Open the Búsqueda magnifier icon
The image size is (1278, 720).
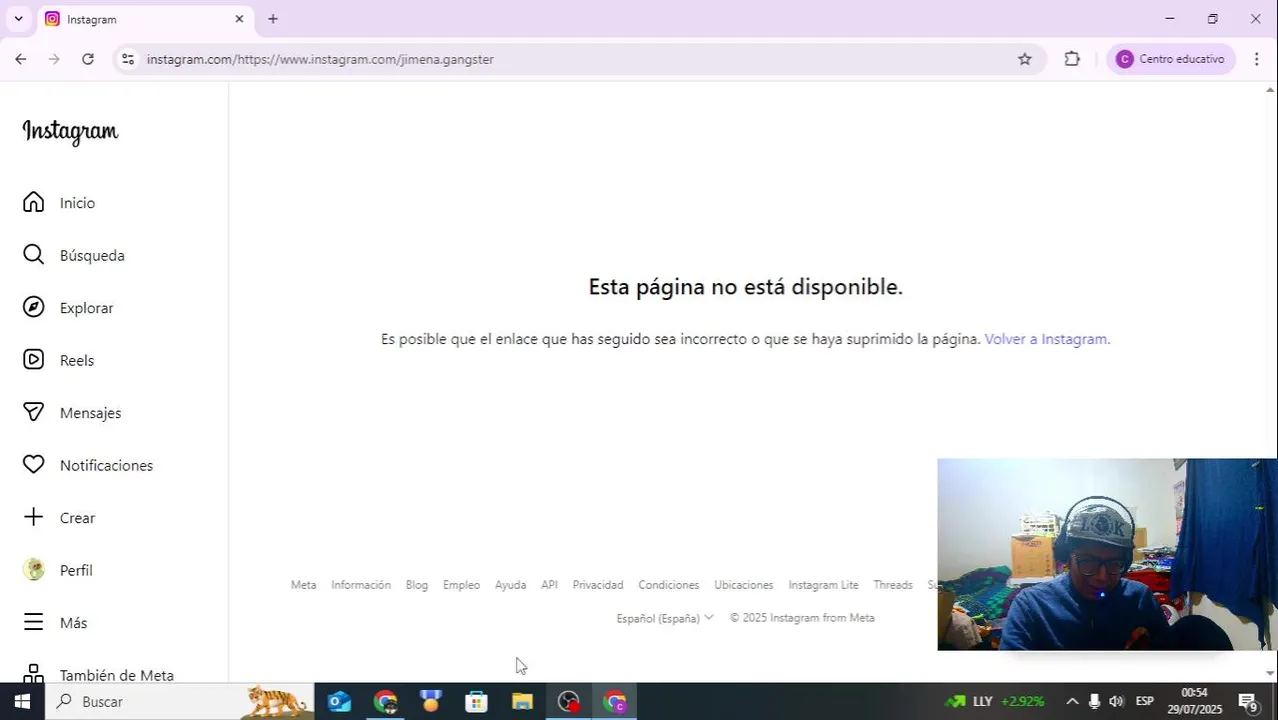click(34, 255)
